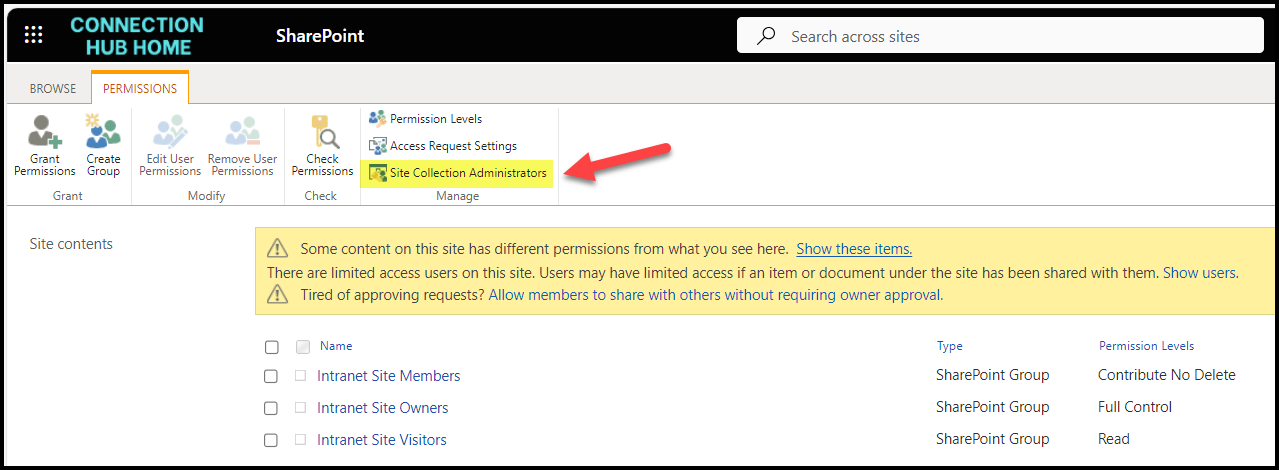This screenshot has width=1279, height=470.
Task: Toggle the select-all checkbox in header
Action: [x=272, y=347]
